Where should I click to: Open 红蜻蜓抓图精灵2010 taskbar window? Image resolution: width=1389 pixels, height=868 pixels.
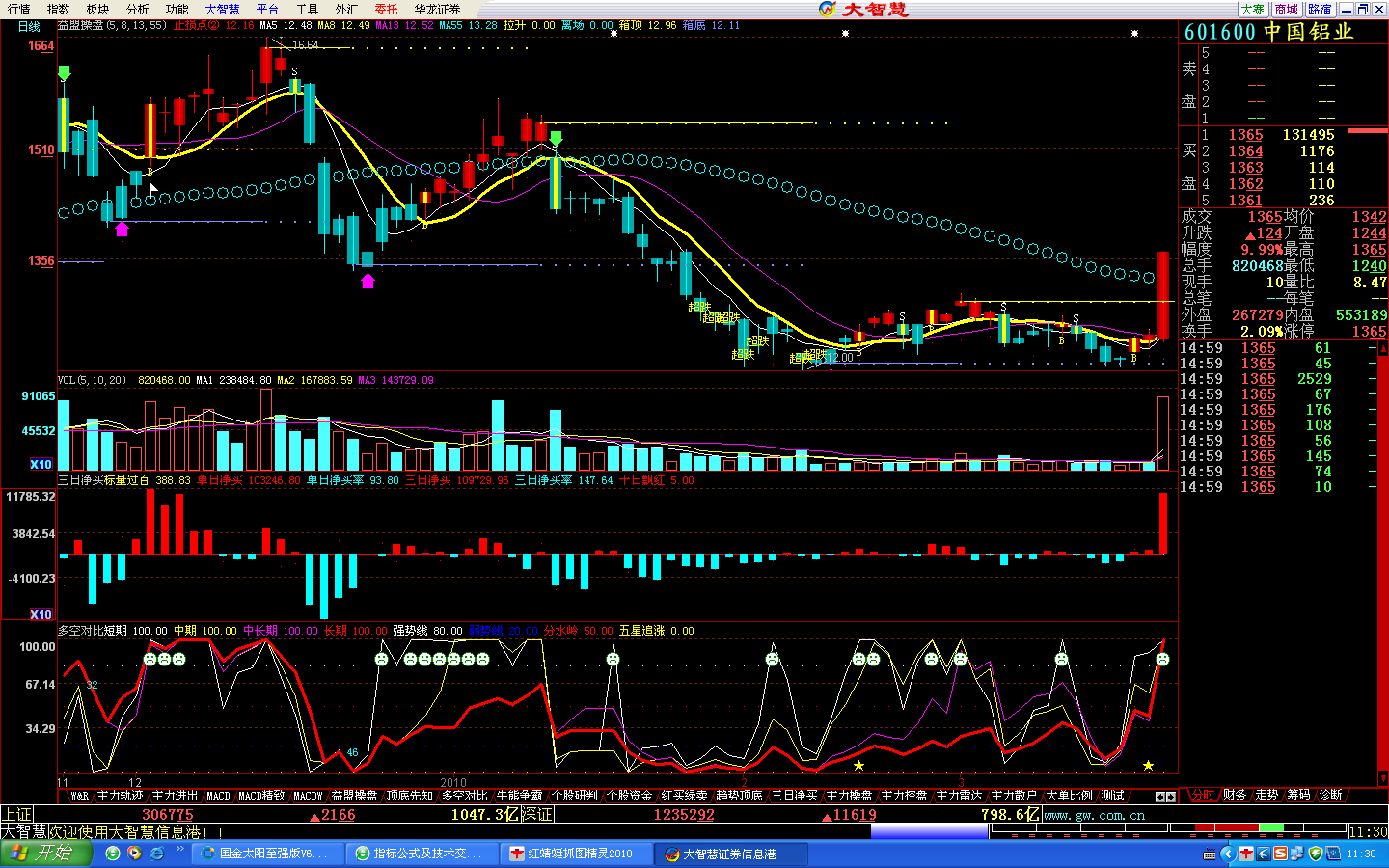[x=579, y=854]
